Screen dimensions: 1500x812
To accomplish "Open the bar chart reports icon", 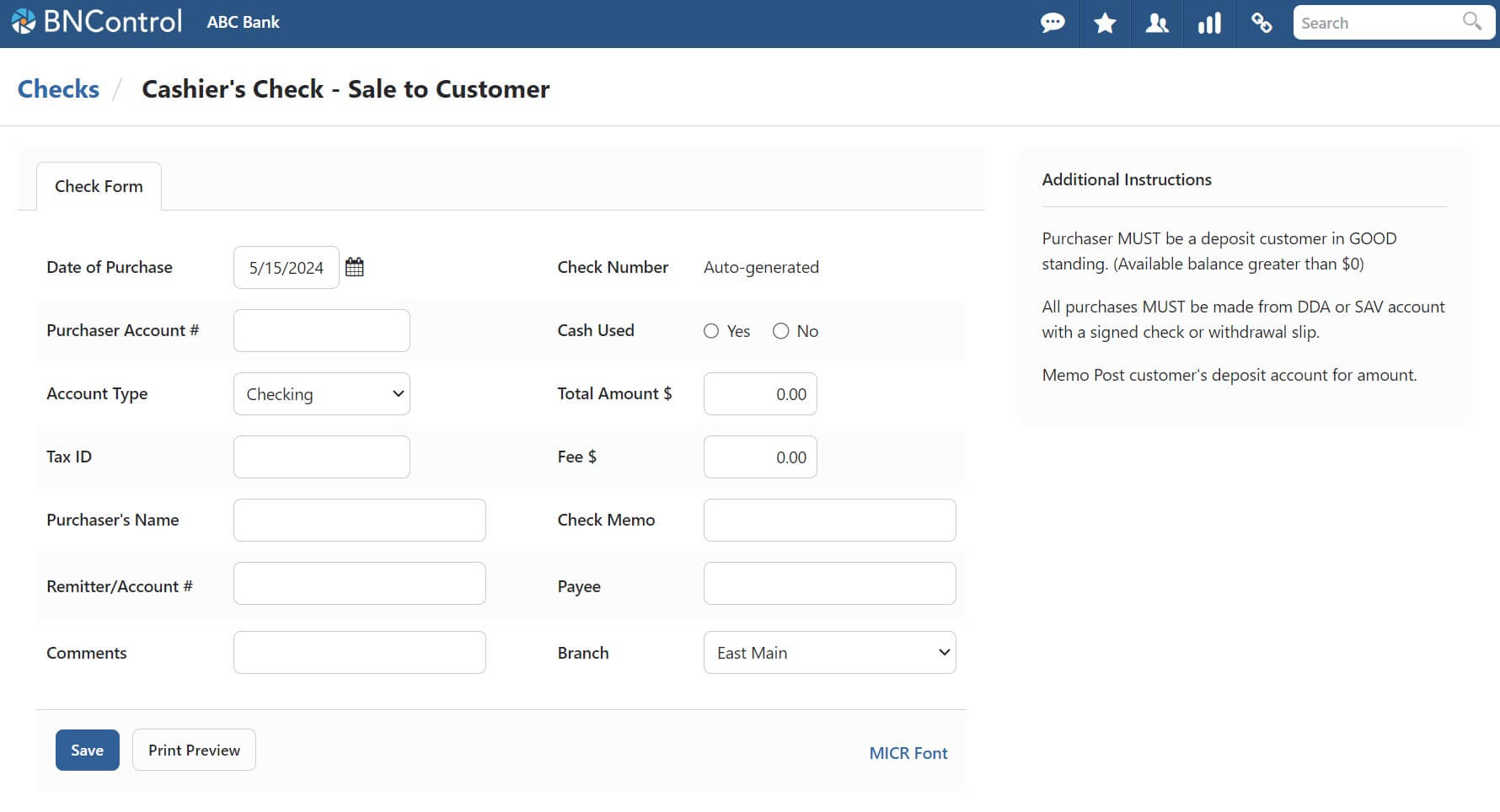I will click(1209, 23).
